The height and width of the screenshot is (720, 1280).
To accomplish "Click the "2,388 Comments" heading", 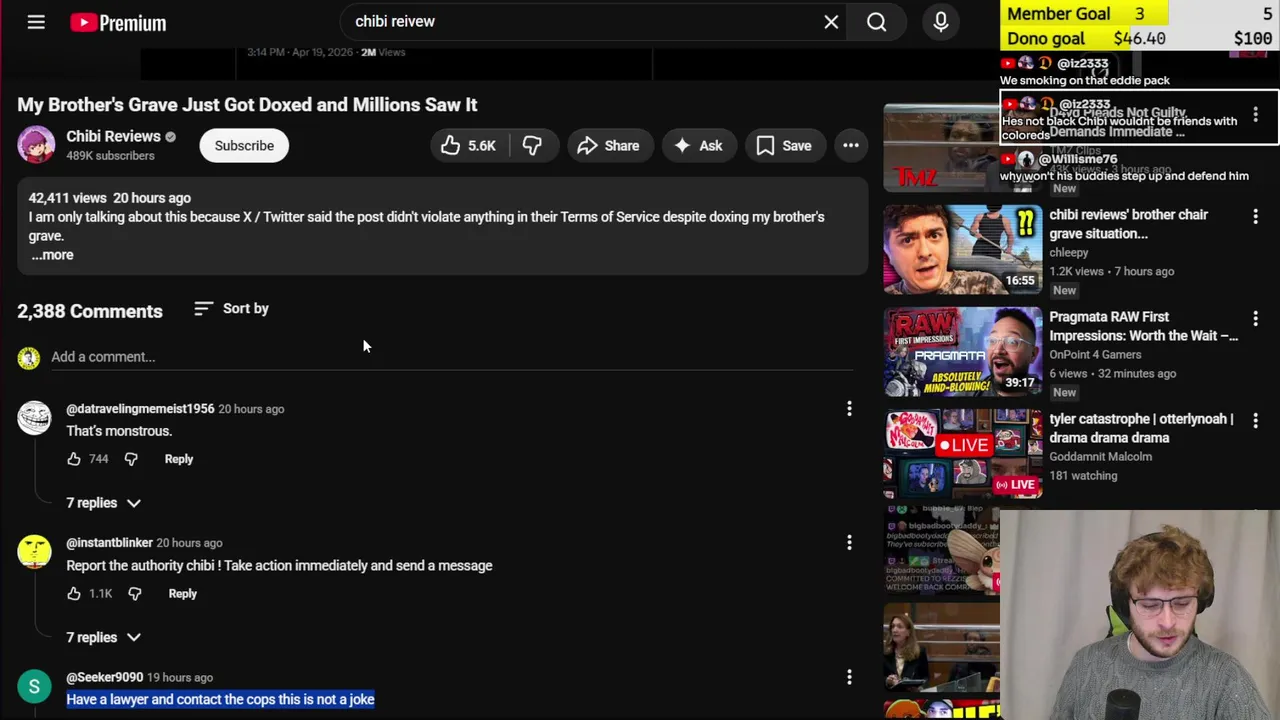I will pos(90,311).
